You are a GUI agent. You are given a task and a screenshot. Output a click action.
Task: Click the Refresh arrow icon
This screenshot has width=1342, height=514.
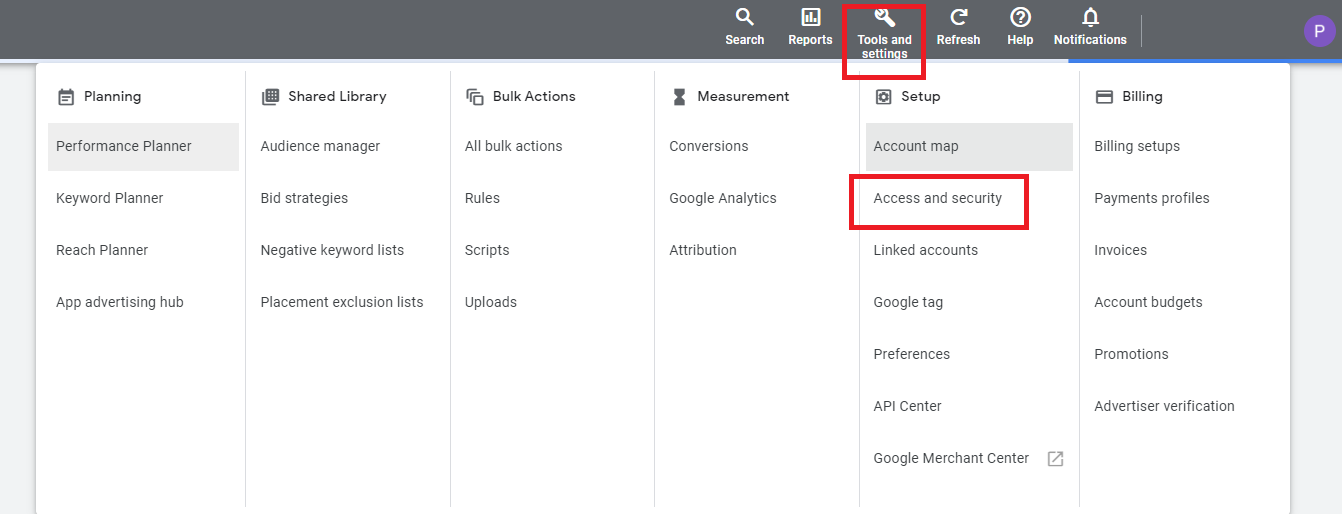click(958, 17)
